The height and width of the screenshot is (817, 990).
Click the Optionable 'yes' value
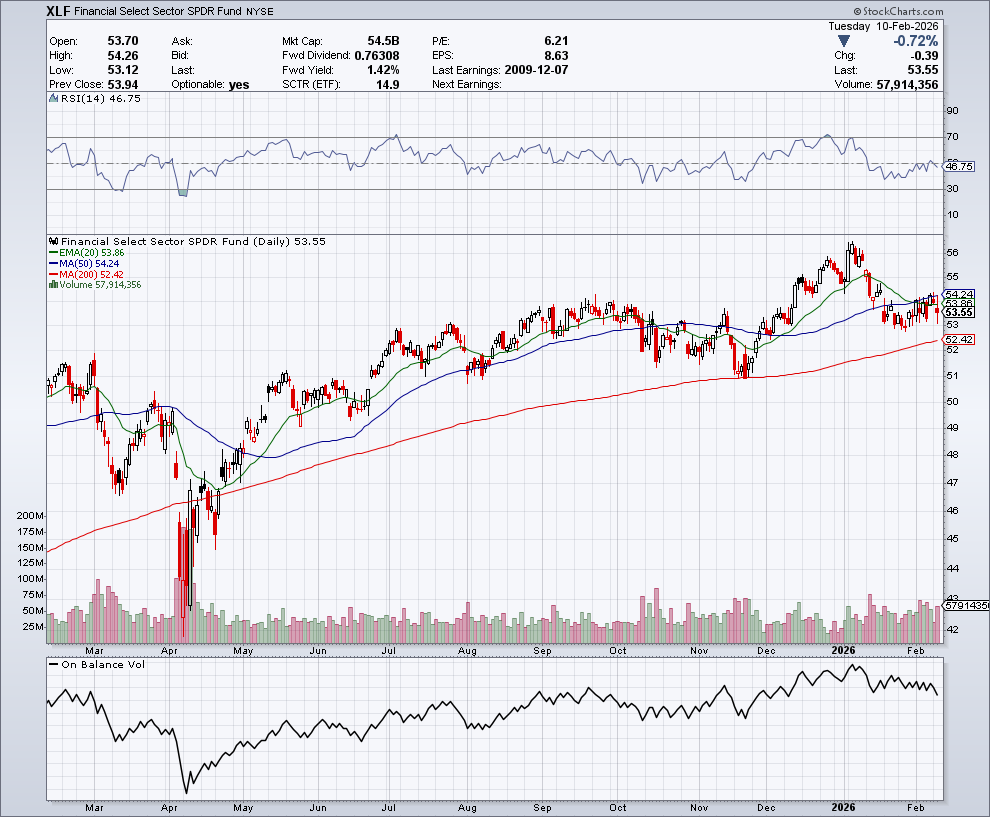tap(239, 85)
